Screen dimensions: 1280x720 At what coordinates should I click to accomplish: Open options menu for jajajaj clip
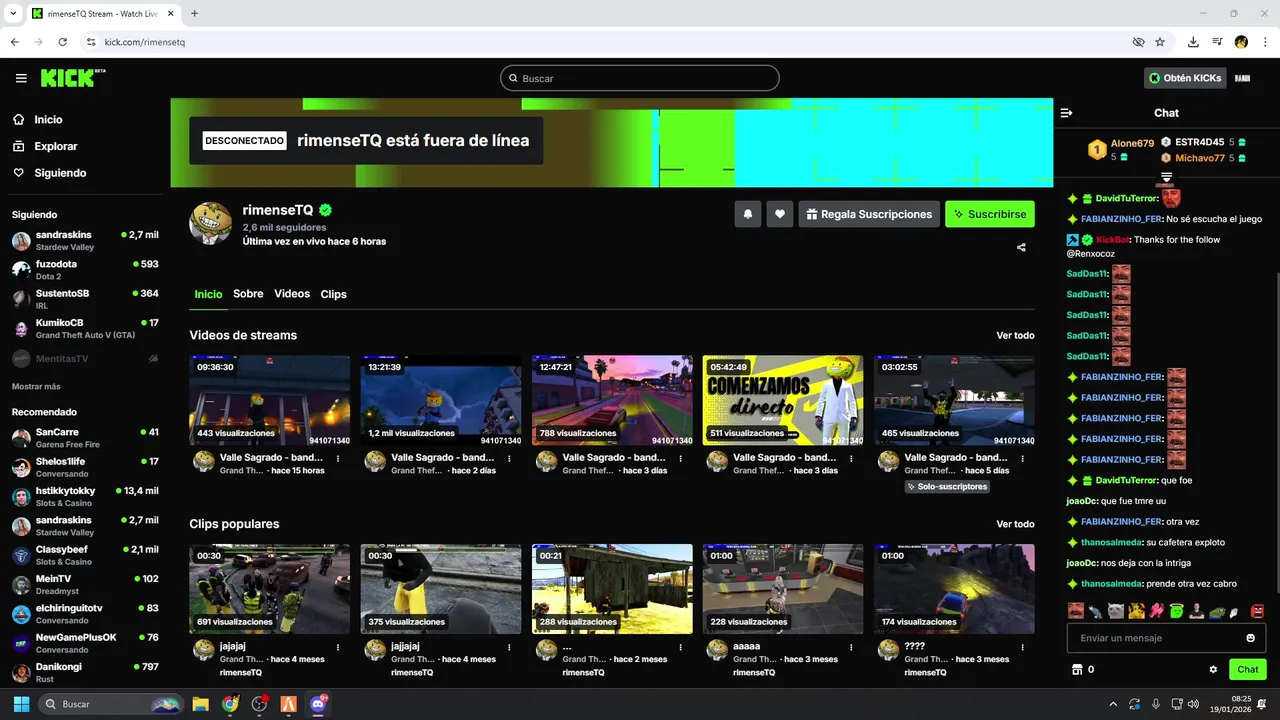point(338,647)
